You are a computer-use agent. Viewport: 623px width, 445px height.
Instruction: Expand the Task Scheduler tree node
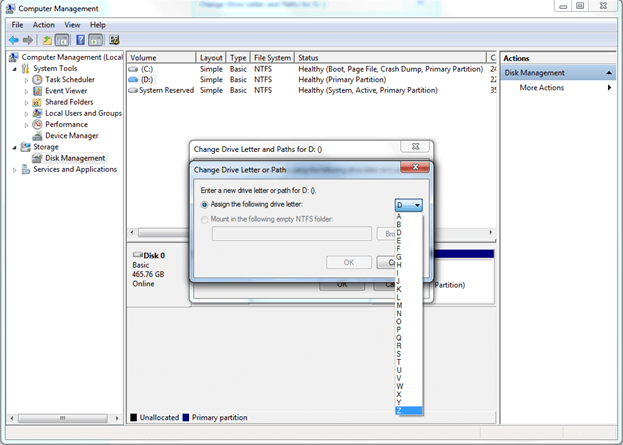click(x=26, y=80)
